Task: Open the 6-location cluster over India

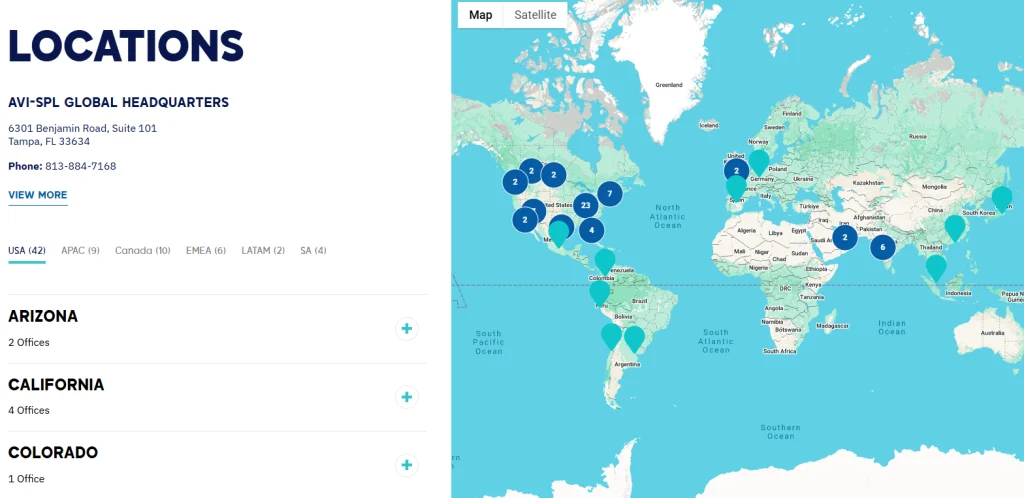Action: tap(883, 247)
